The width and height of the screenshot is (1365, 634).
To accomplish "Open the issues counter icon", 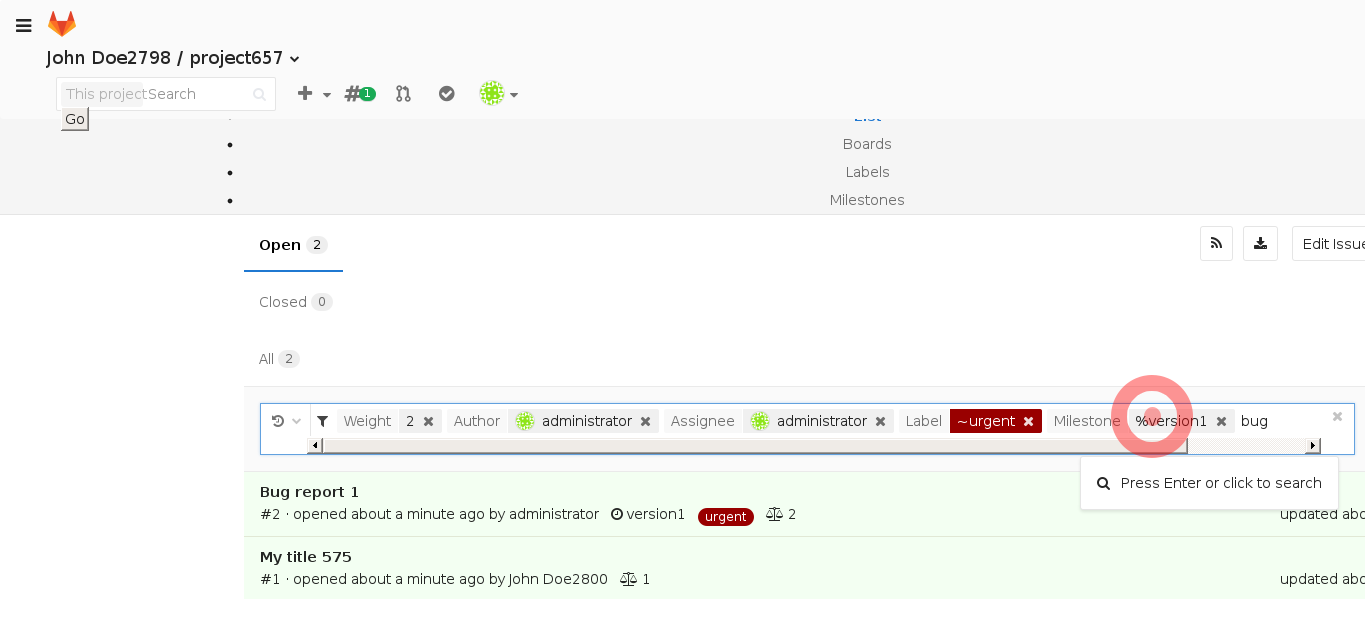I will click(x=359, y=94).
